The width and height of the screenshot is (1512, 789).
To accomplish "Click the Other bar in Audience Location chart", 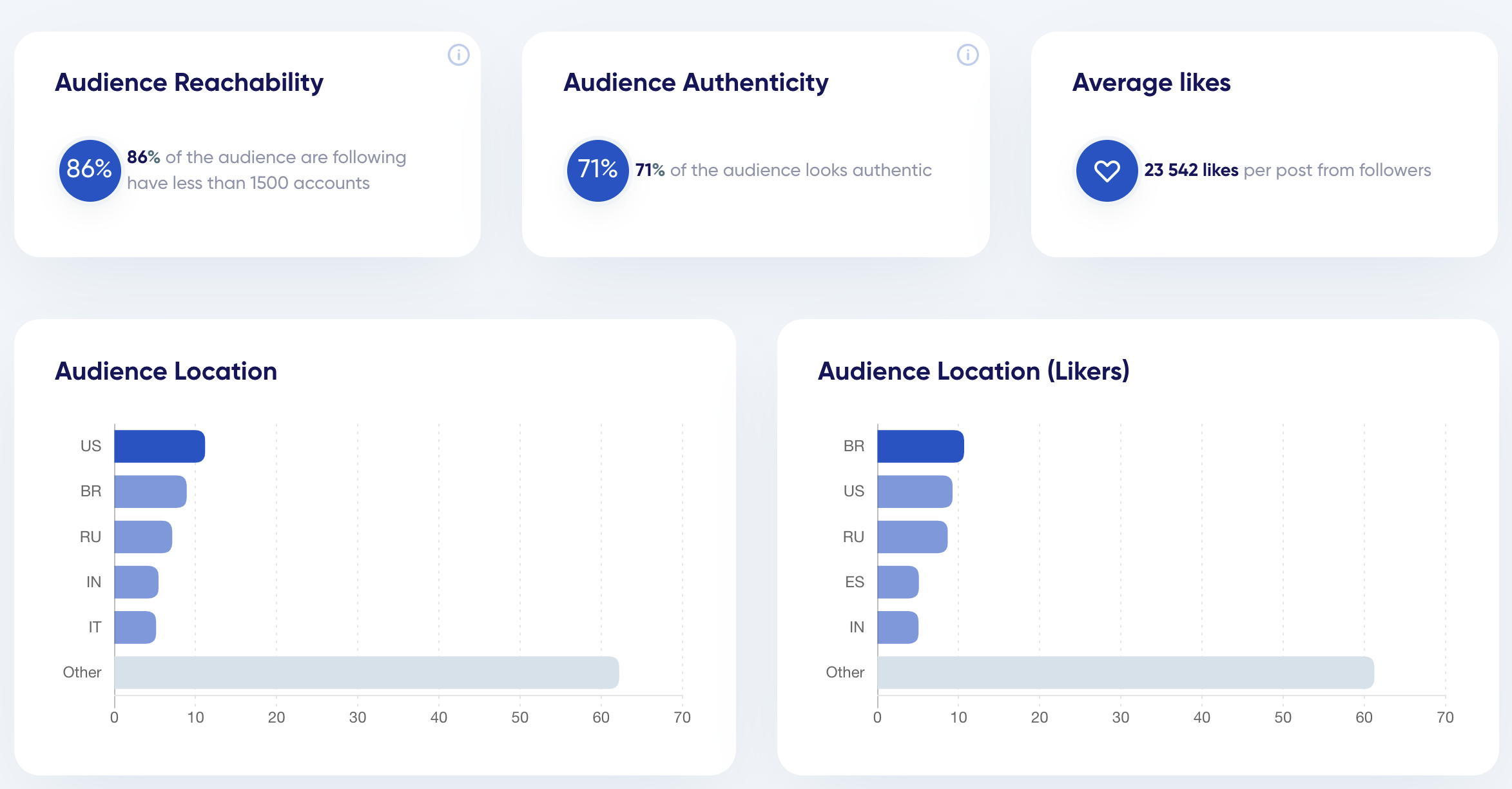I will coord(366,672).
